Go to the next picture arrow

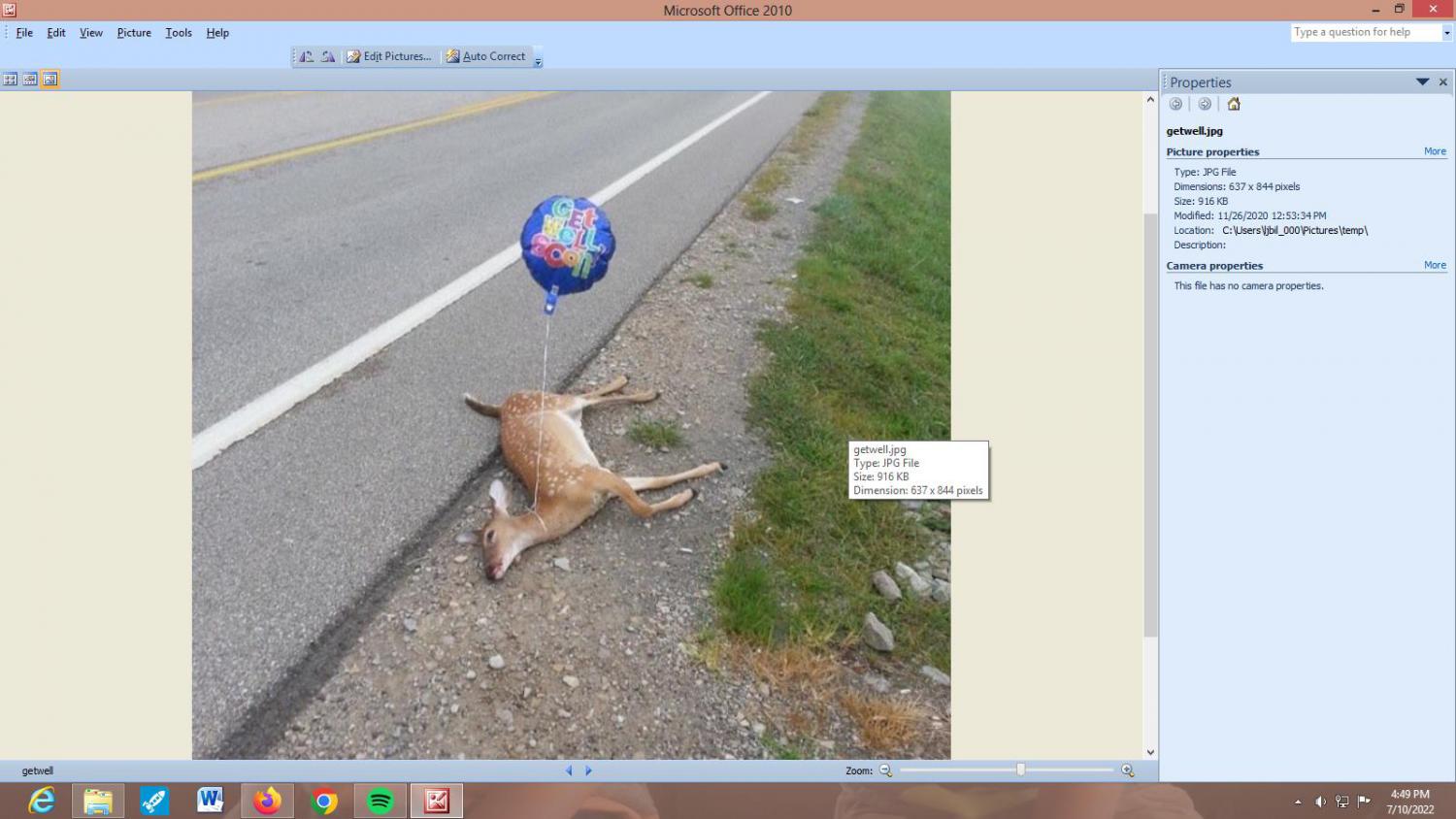pyautogui.click(x=588, y=770)
